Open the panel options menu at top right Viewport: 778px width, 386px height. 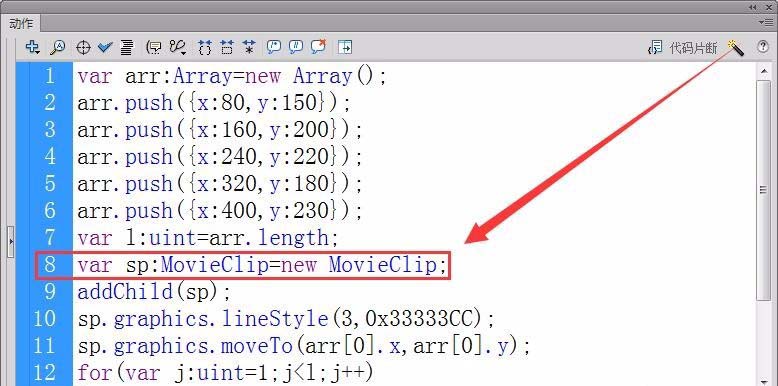(765, 22)
